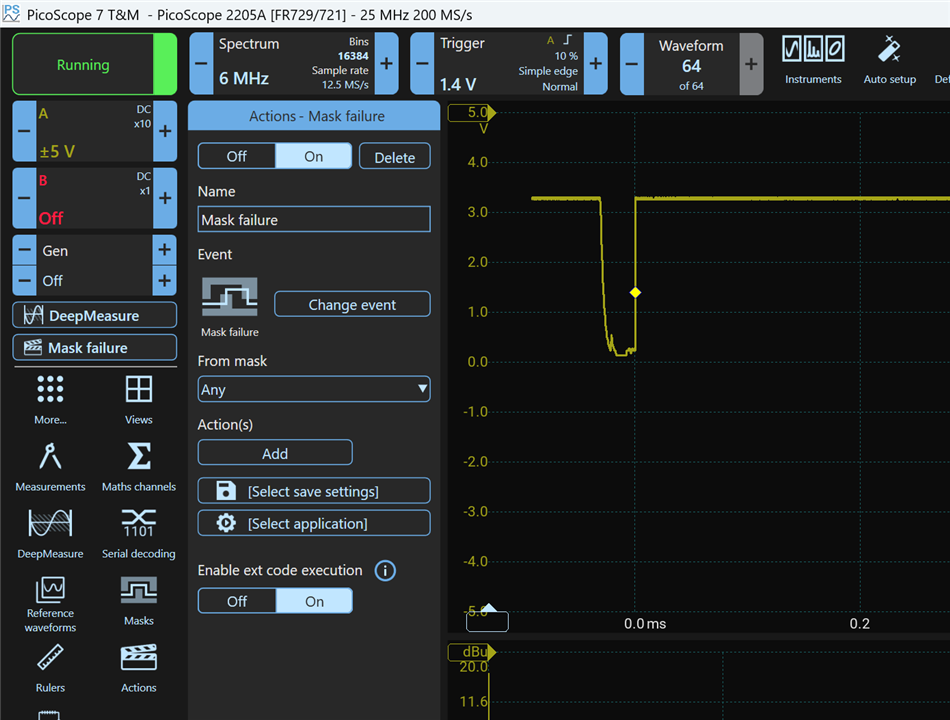Turn ext code execution On
Viewport: 950px width, 720px height.
pyautogui.click(x=314, y=601)
